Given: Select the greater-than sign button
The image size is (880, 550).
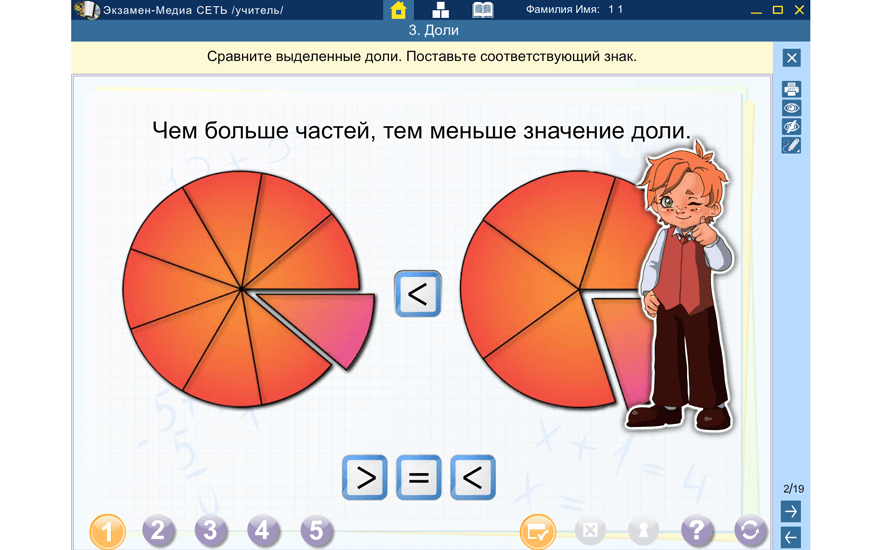Looking at the screenshot, I should (365, 478).
